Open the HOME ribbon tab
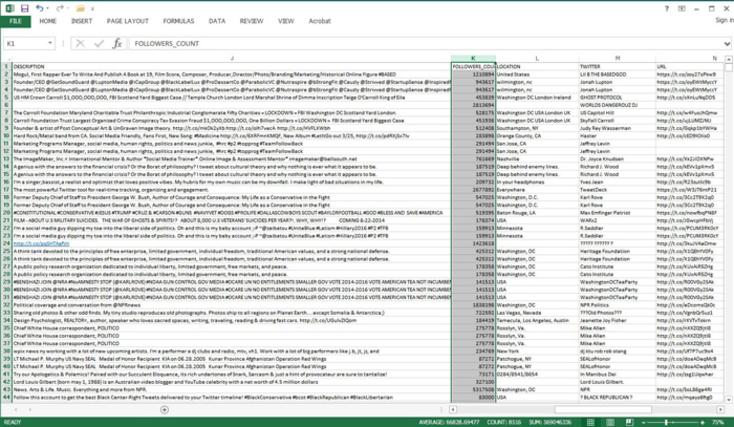The width and height of the screenshot is (734, 427). (48, 21)
